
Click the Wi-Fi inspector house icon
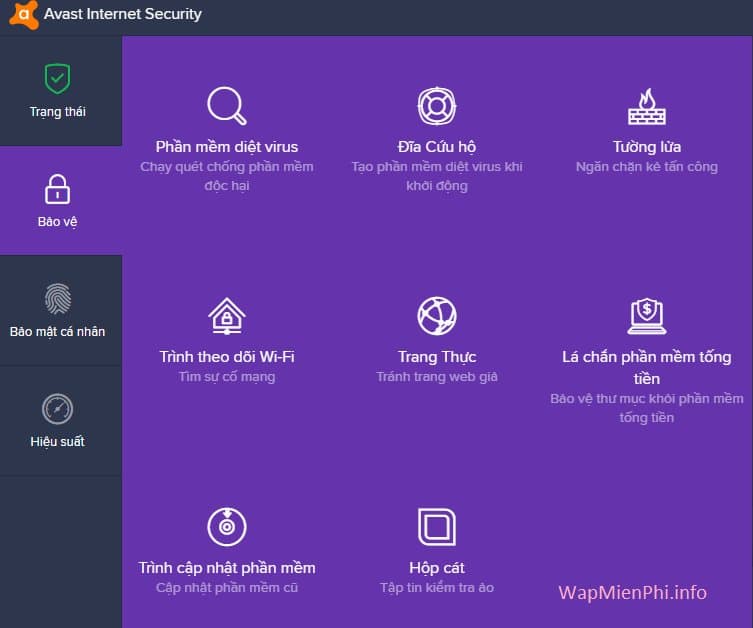(227, 315)
